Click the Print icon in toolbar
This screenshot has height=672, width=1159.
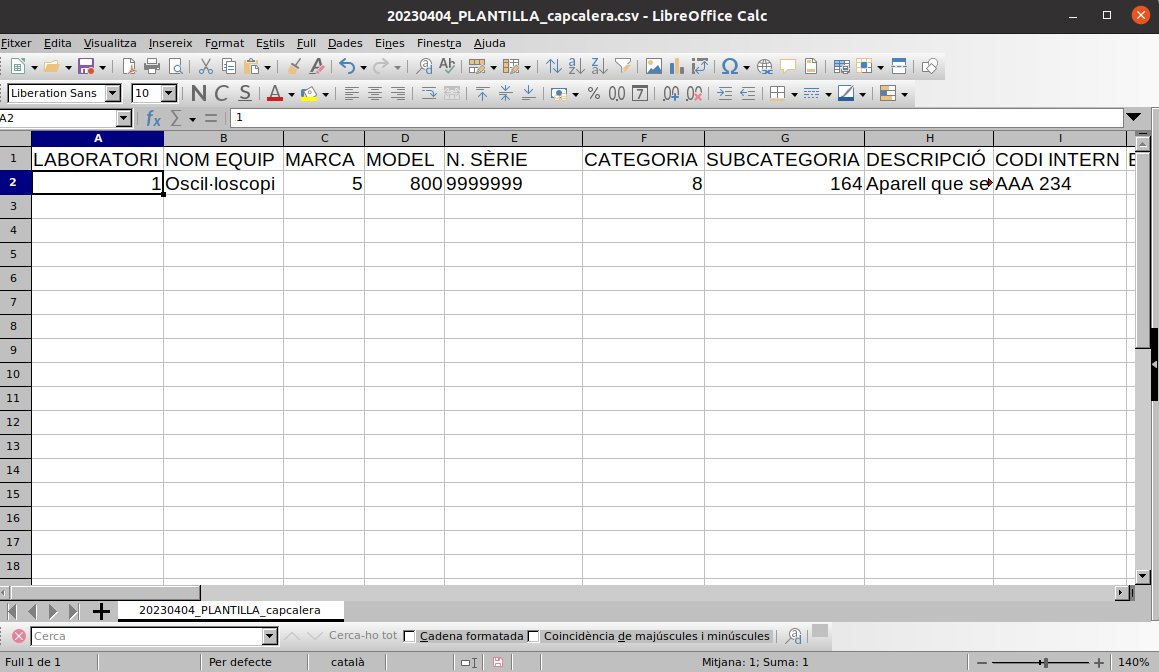(152, 67)
